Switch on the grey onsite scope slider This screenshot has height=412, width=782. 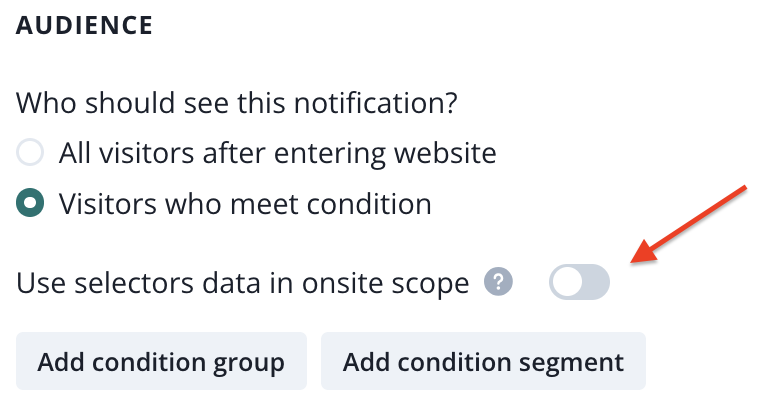579,283
